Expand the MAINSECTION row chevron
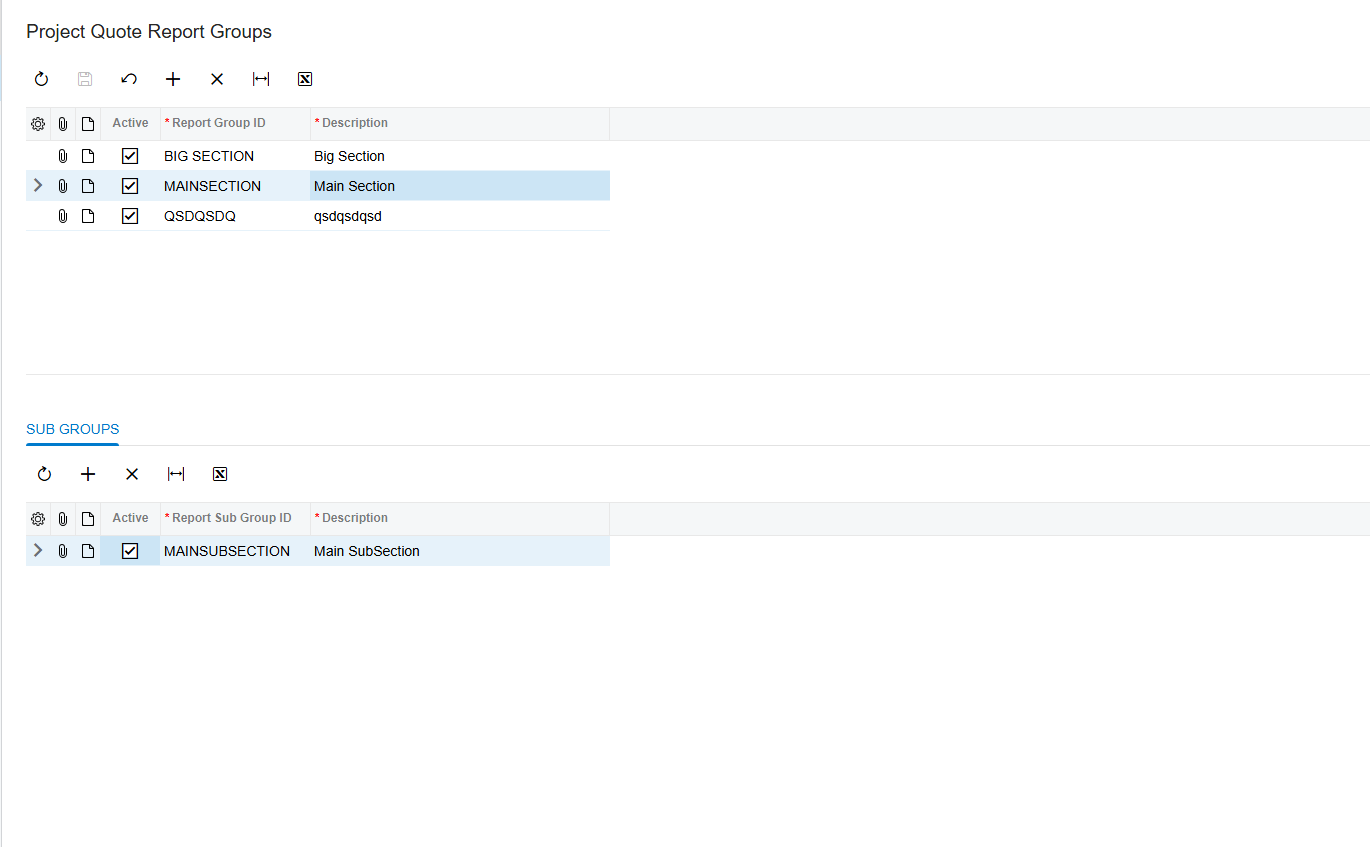Viewport: 1370px width, 847px height. [38, 185]
